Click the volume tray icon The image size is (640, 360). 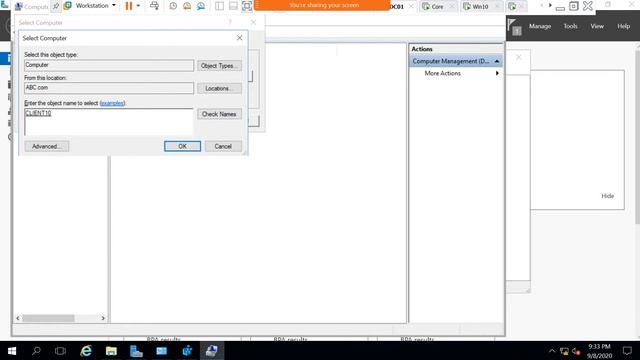point(576,351)
